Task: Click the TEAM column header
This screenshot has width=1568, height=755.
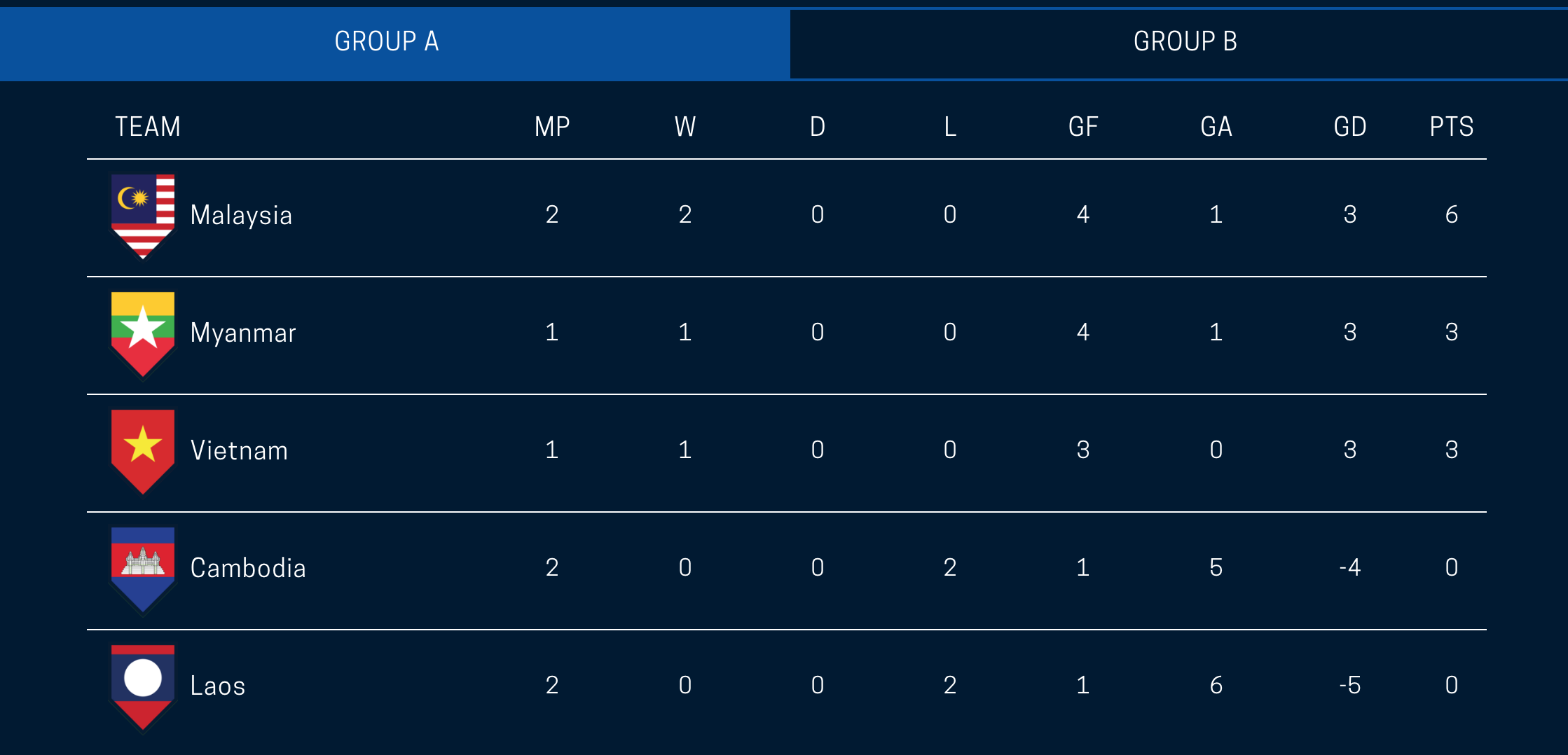Action: tap(148, 127)
